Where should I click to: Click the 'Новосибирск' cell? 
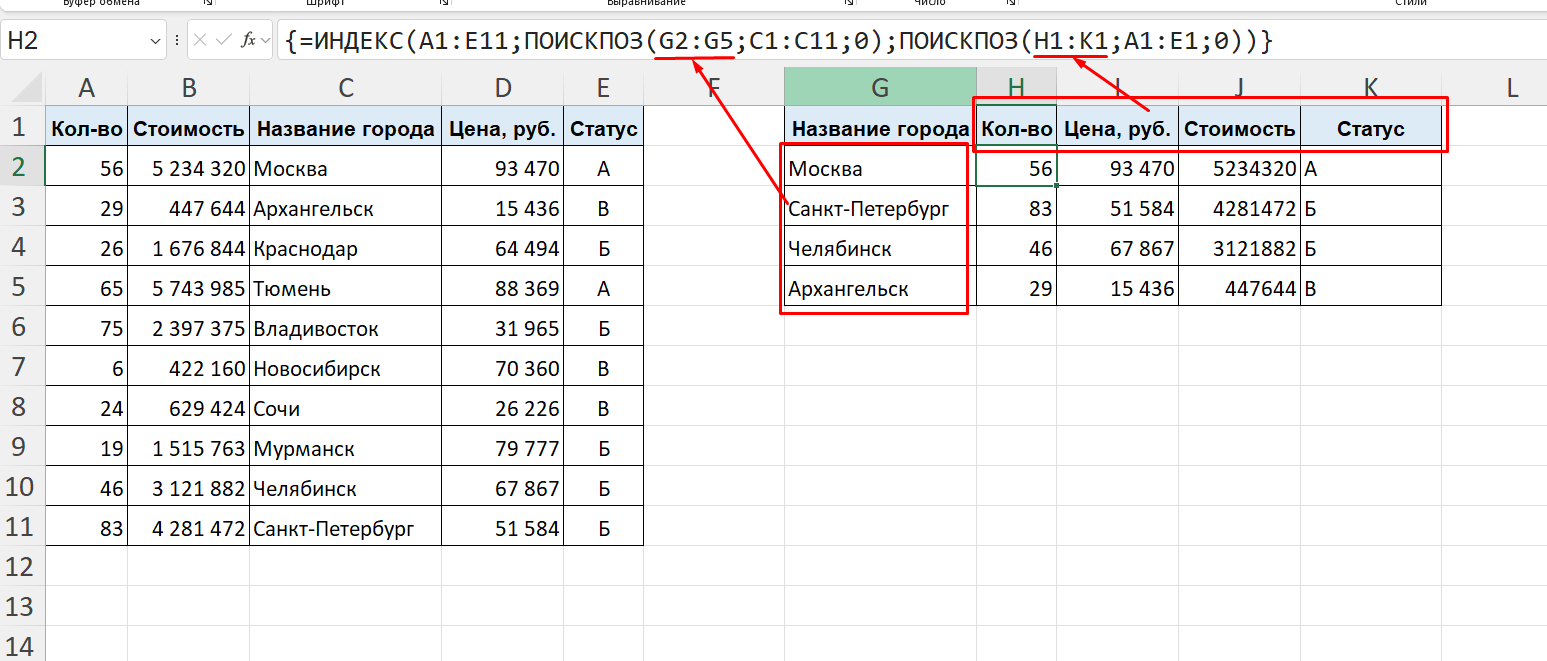coord(346,368)
